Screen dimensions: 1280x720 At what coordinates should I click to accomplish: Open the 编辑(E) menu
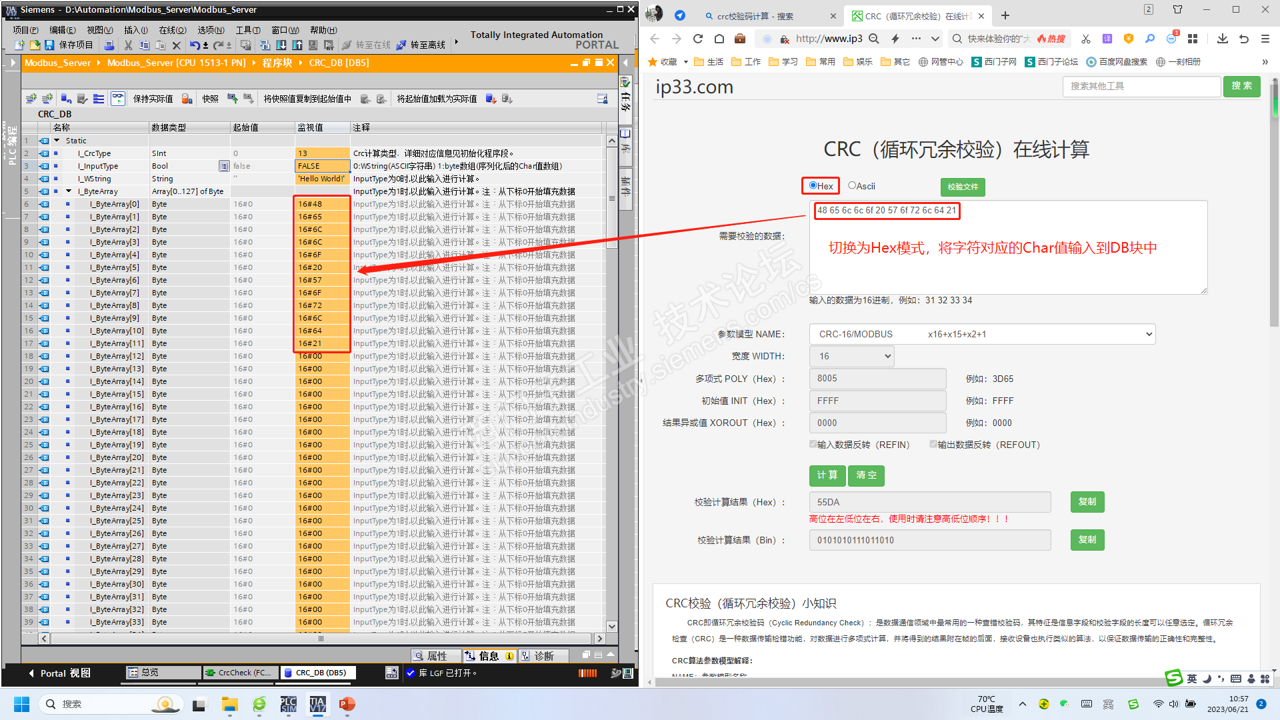62,30
